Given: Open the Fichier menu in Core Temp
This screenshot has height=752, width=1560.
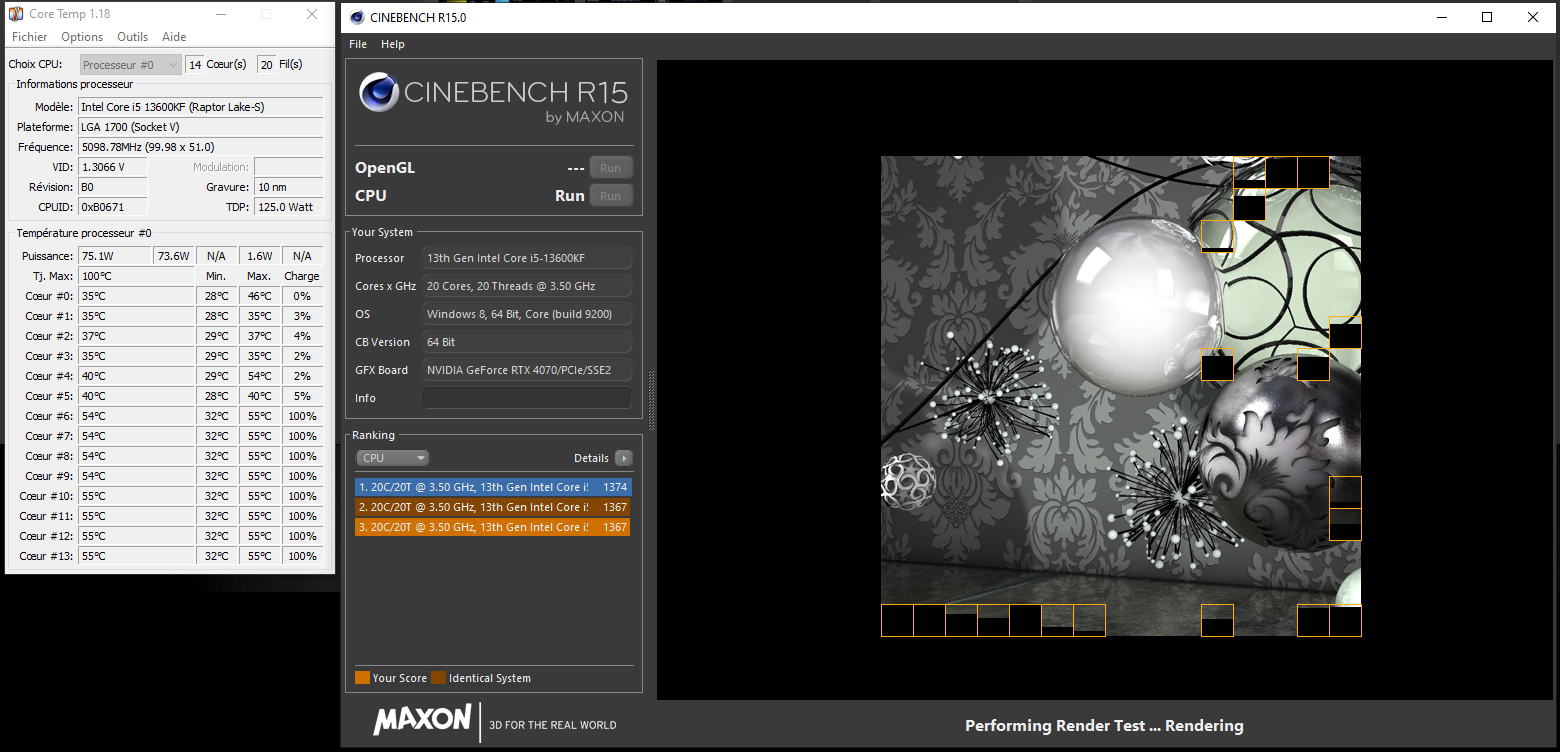Looking at the screenshot, I should pyautogui.click(x=29, y=37).
